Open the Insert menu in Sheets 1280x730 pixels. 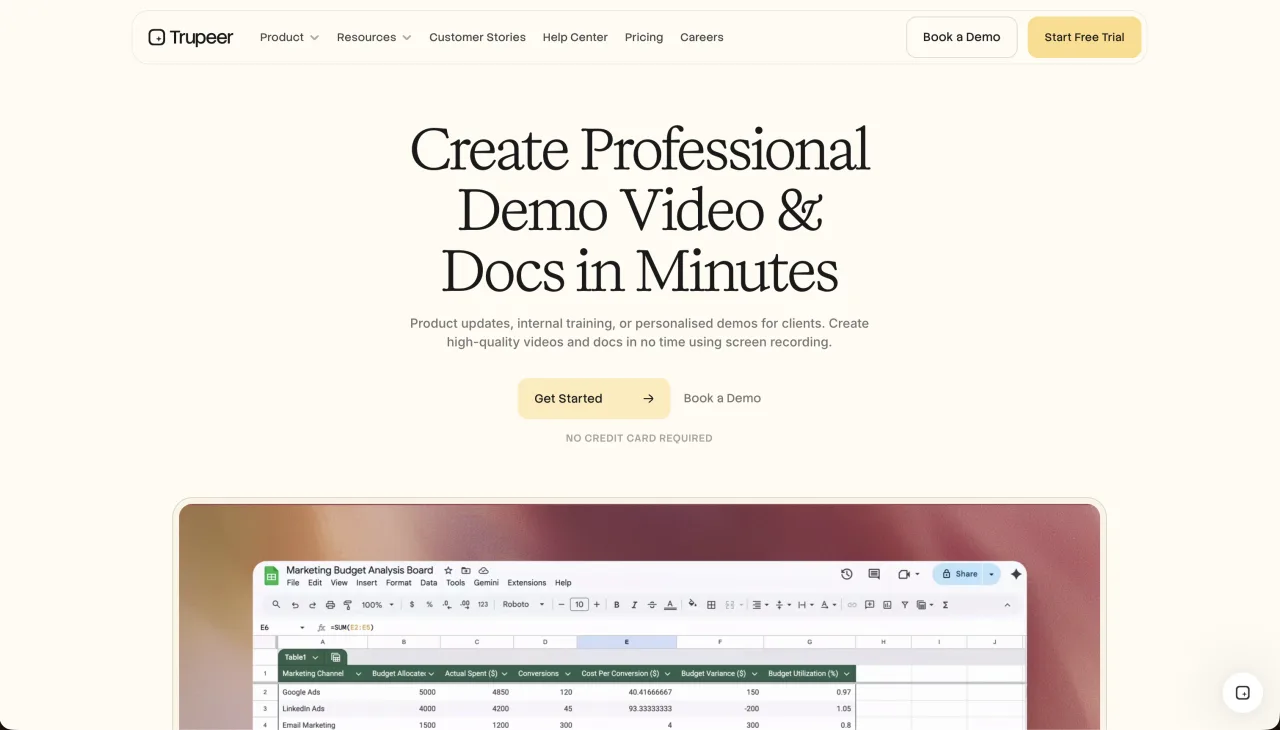click(366, 583)
